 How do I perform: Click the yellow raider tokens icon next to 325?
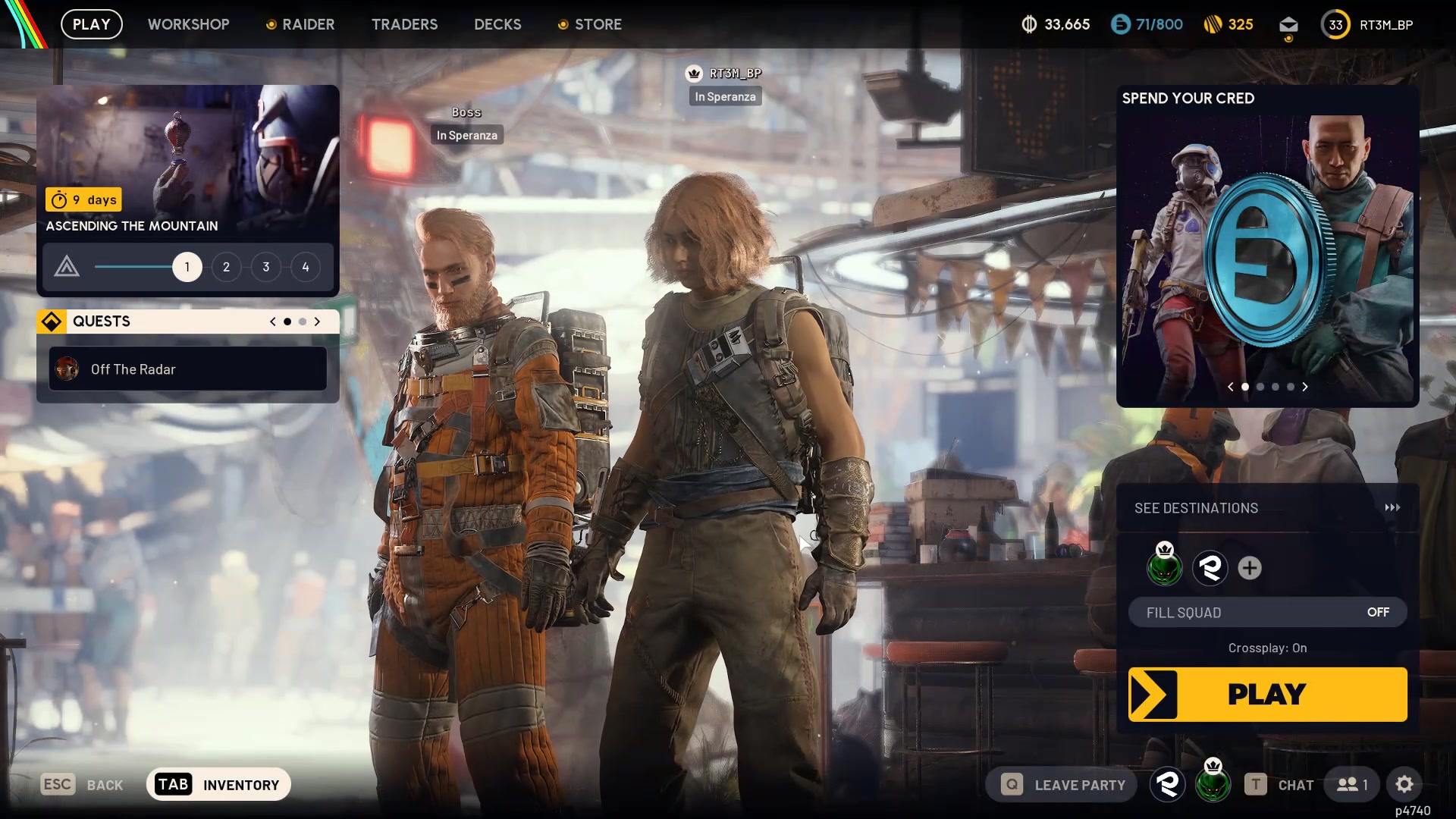[1213, 25]
